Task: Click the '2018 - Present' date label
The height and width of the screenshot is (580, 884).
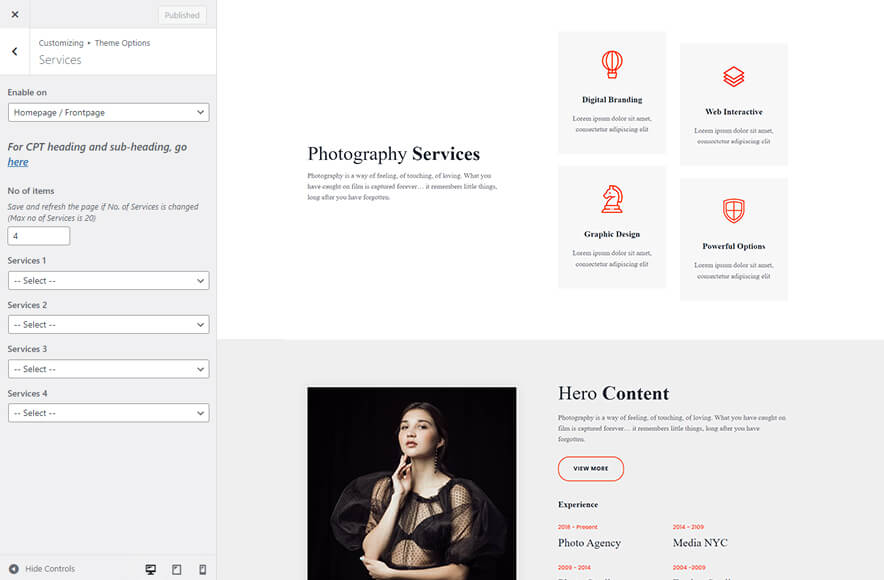Action: click(x=577, y=527)
